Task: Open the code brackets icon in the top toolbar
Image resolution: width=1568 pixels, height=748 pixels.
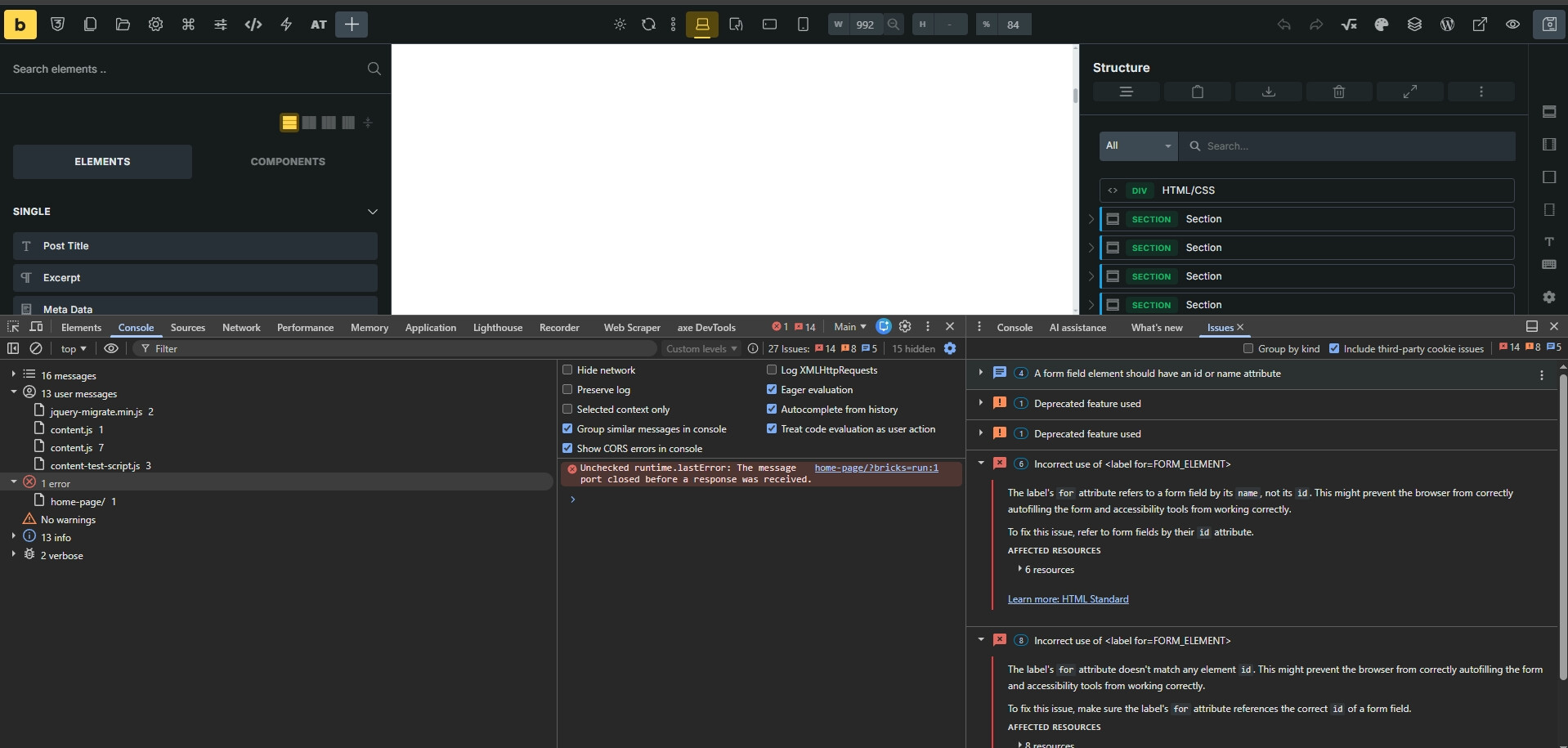Action: [x=253, y=25]
